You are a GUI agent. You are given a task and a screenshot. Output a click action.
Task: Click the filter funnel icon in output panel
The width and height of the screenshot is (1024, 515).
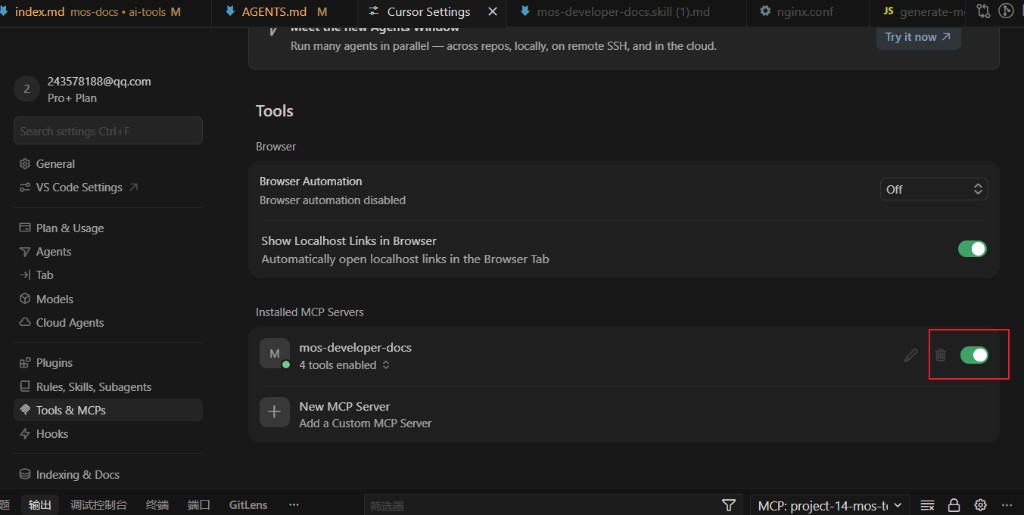729,505
